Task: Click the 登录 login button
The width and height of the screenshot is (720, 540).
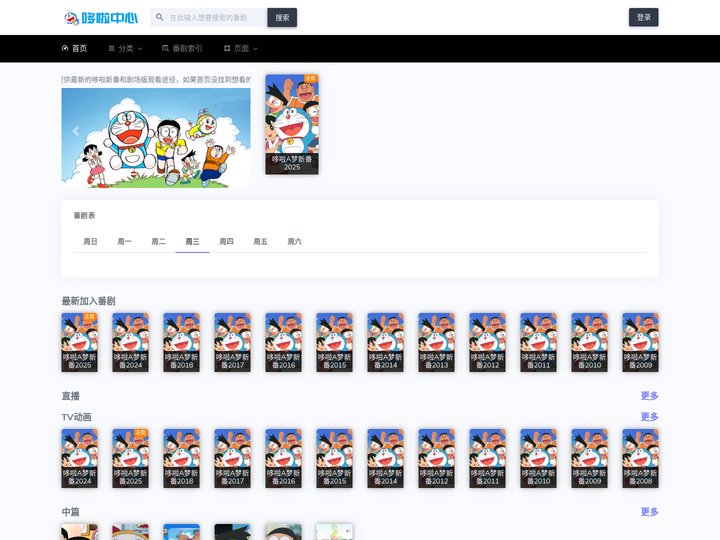Action: 643,17
